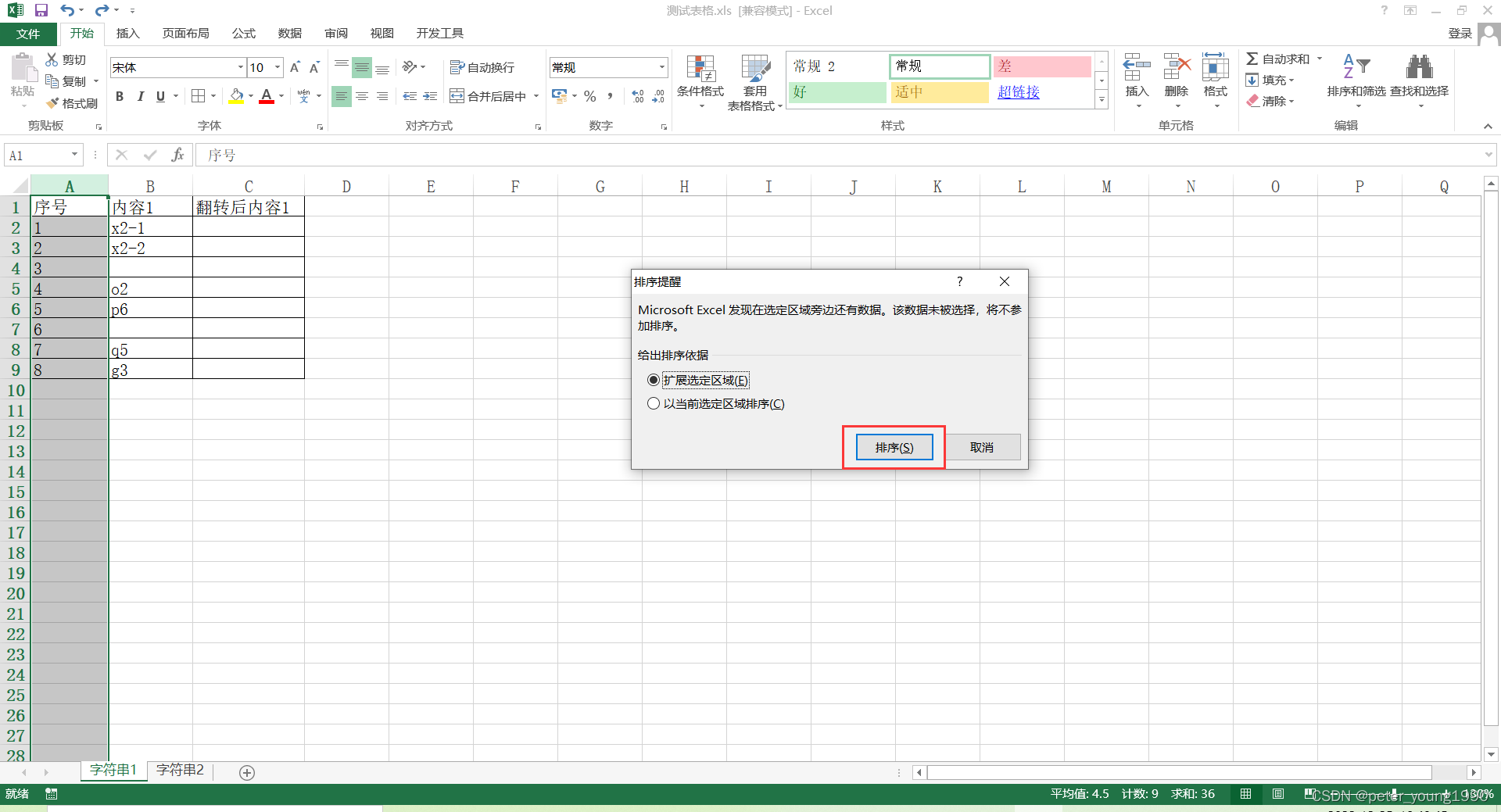1501x812 pixels.
Task: Select column B header
Action: click(150, 186)
